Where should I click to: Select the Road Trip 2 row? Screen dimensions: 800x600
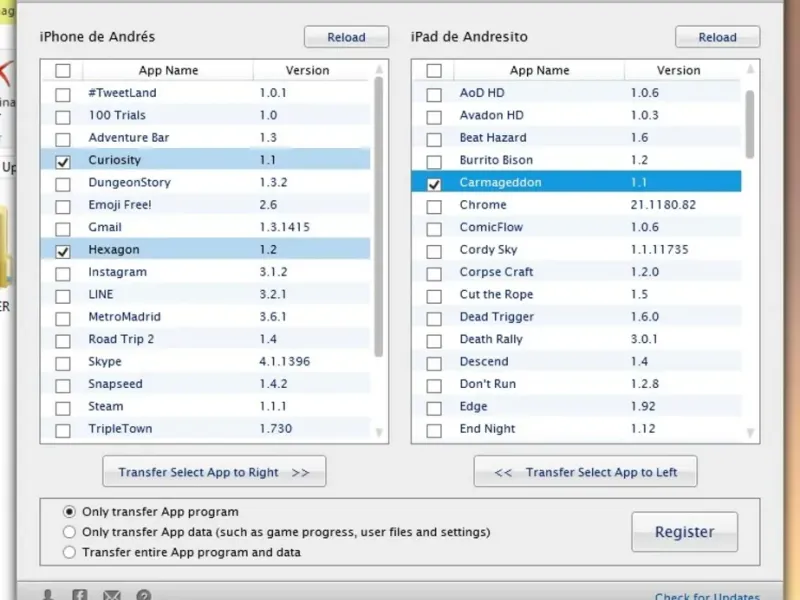point(206,339)
